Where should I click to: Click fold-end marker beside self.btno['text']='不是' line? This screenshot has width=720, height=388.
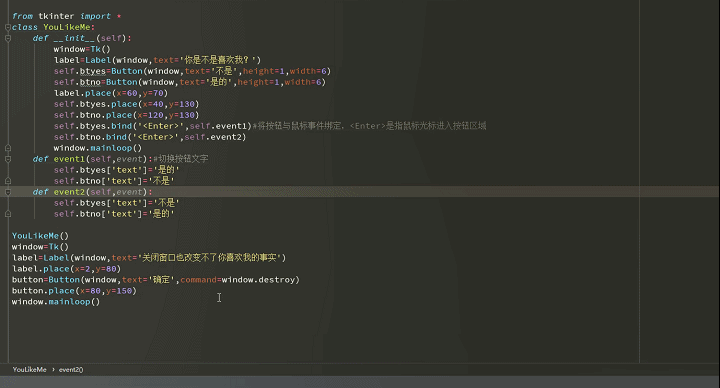[8, 181]
